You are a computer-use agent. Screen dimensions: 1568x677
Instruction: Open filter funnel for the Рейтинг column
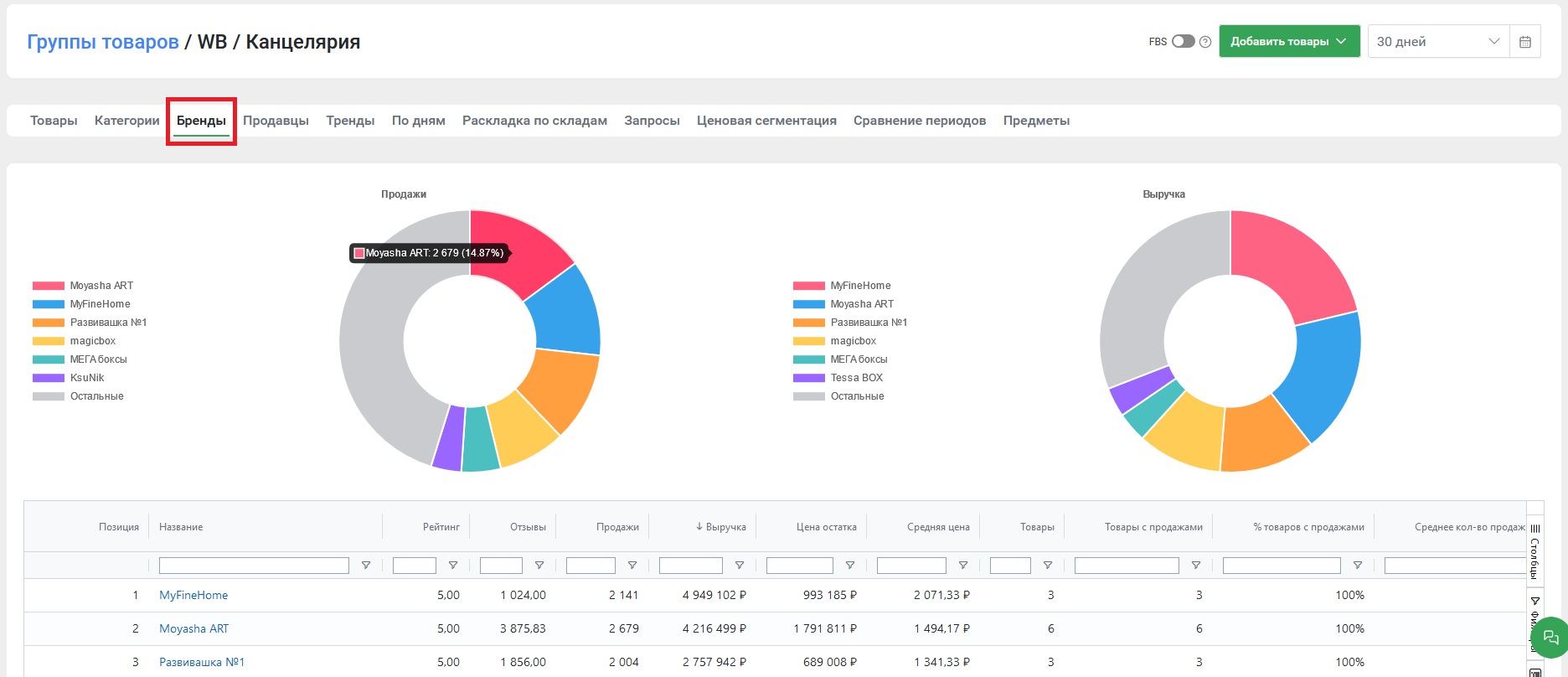(x=453, y=566)
